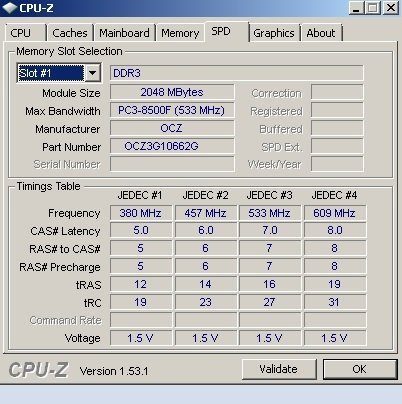402x404 pixels.
Task: Click the DDR3 memory type field
Action: pyautogui.click(x=236, y=73)
